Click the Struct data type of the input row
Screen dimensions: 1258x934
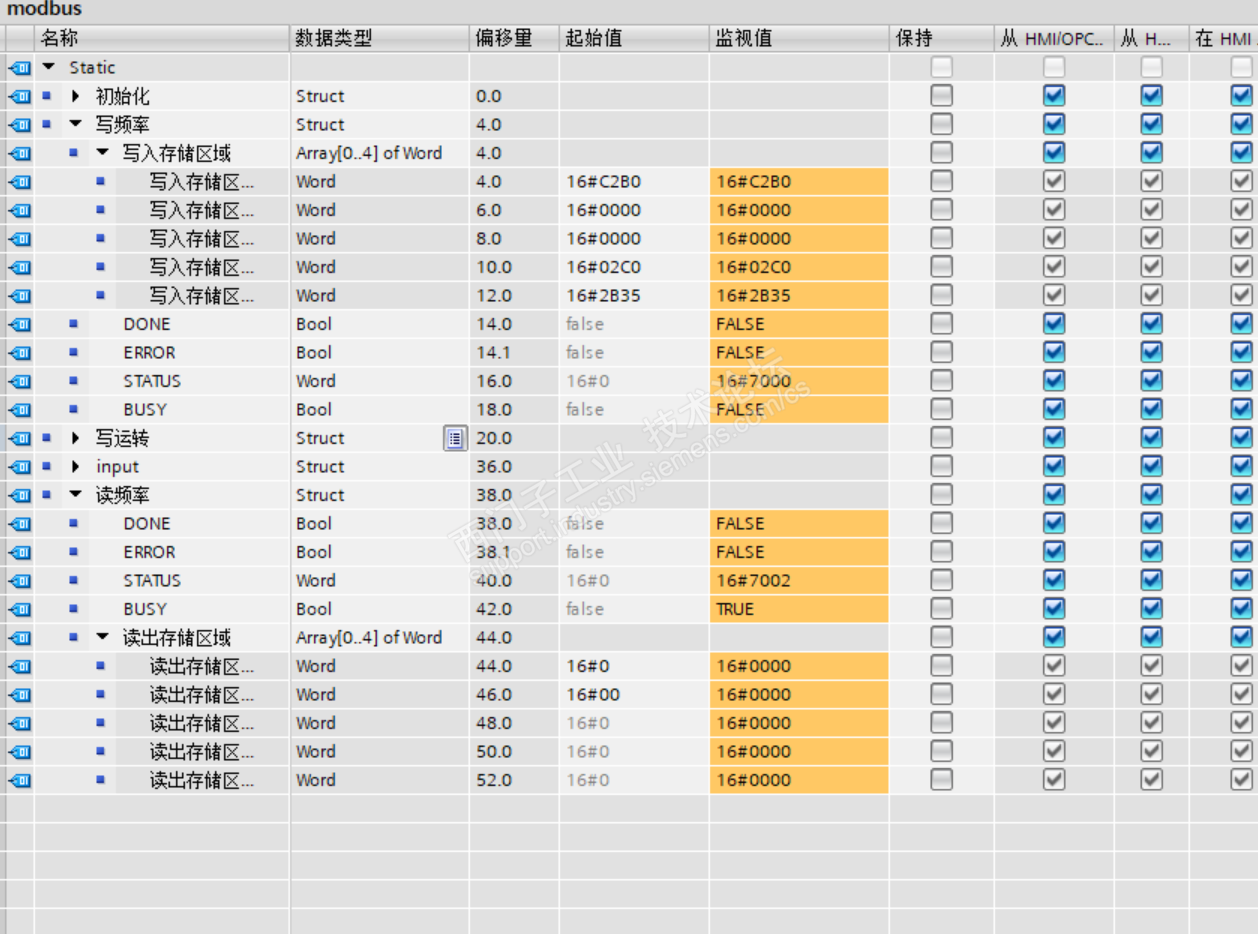pos(320,467)
